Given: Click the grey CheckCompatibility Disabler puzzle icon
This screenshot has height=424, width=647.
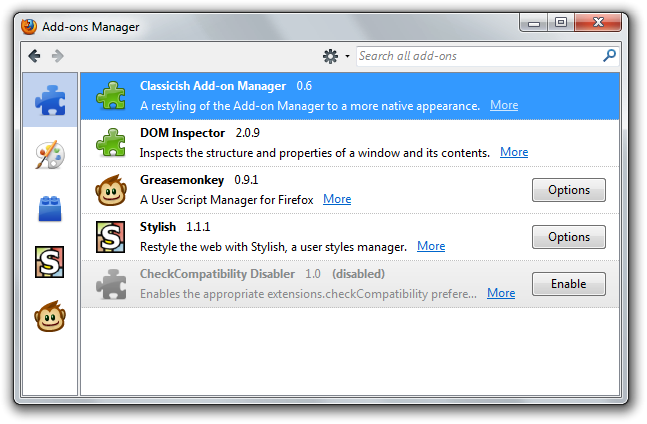Looking at the screenshot, I should [x=111, y=284].
